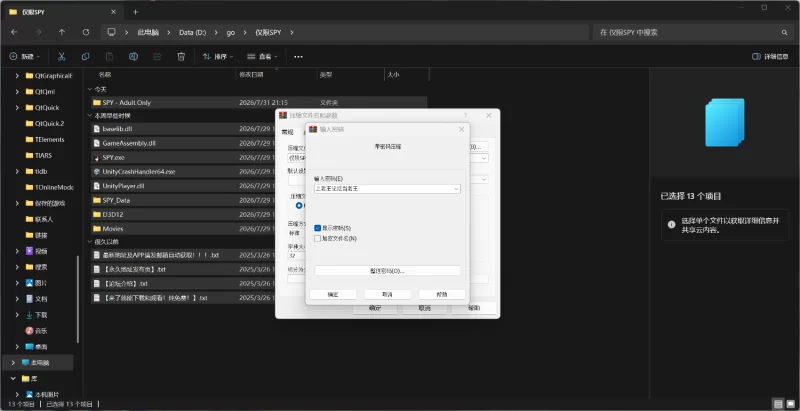Expand the QtQuick folder tree node
Screen dimensions: 800x411
coord(17,108)
